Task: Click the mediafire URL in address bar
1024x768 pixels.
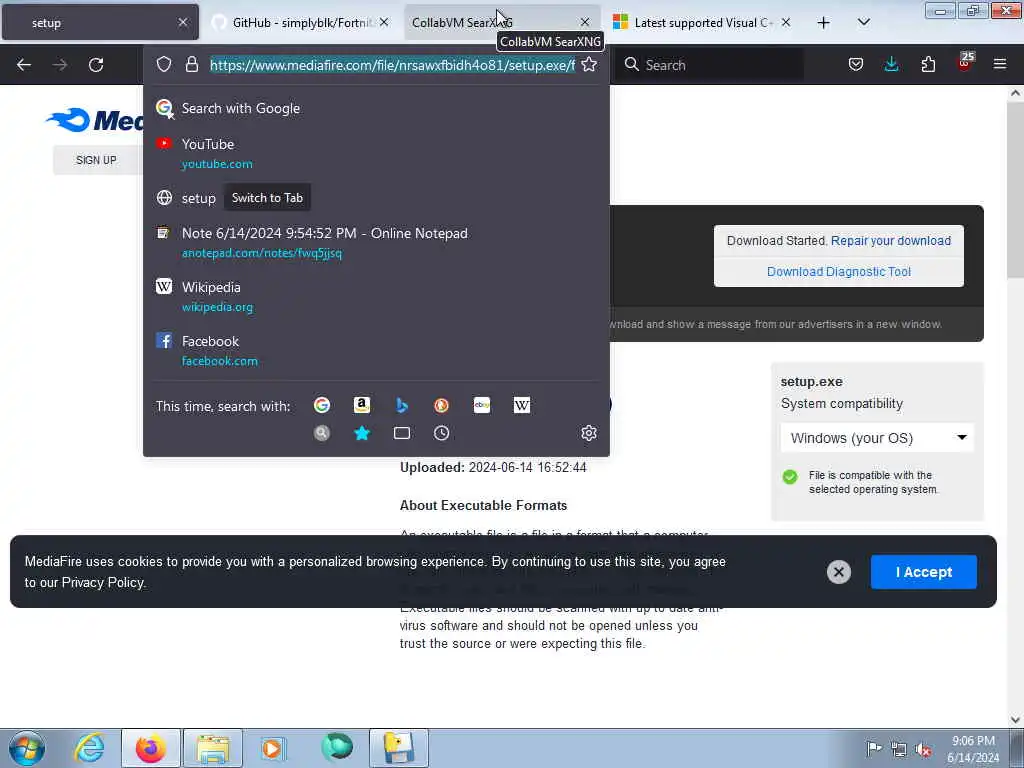Action: pos(392,65)
